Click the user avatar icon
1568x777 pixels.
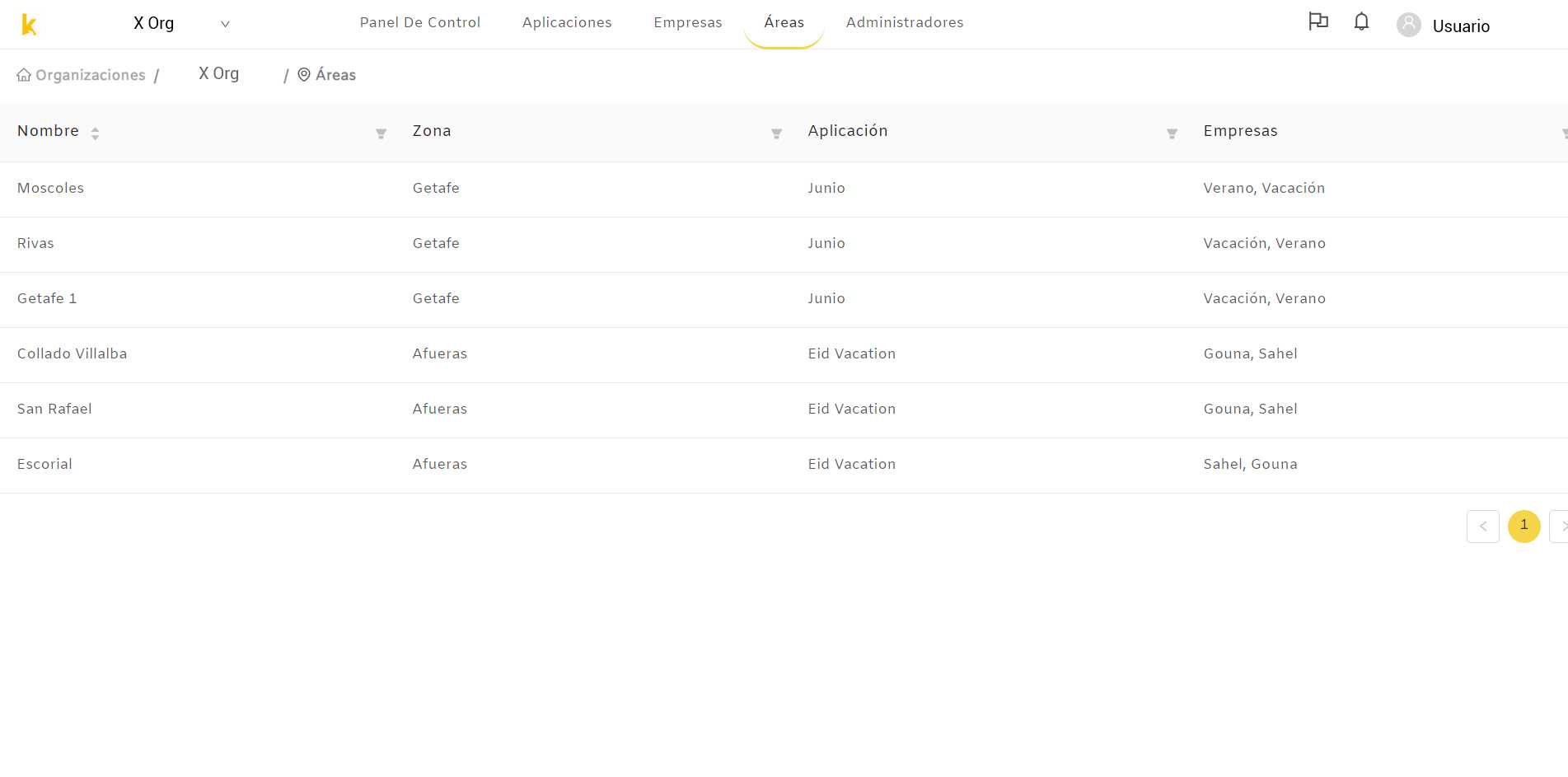[x=1409, y=25]
